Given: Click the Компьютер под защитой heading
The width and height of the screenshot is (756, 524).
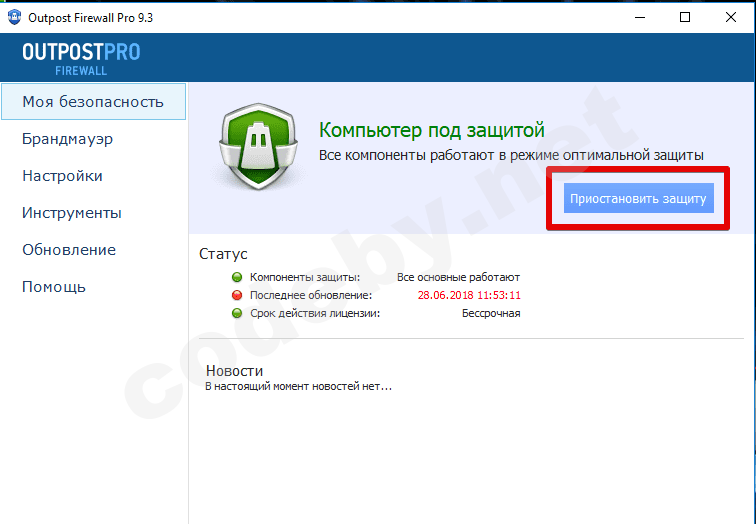Looking at the screenshot, I should (432, 130).
